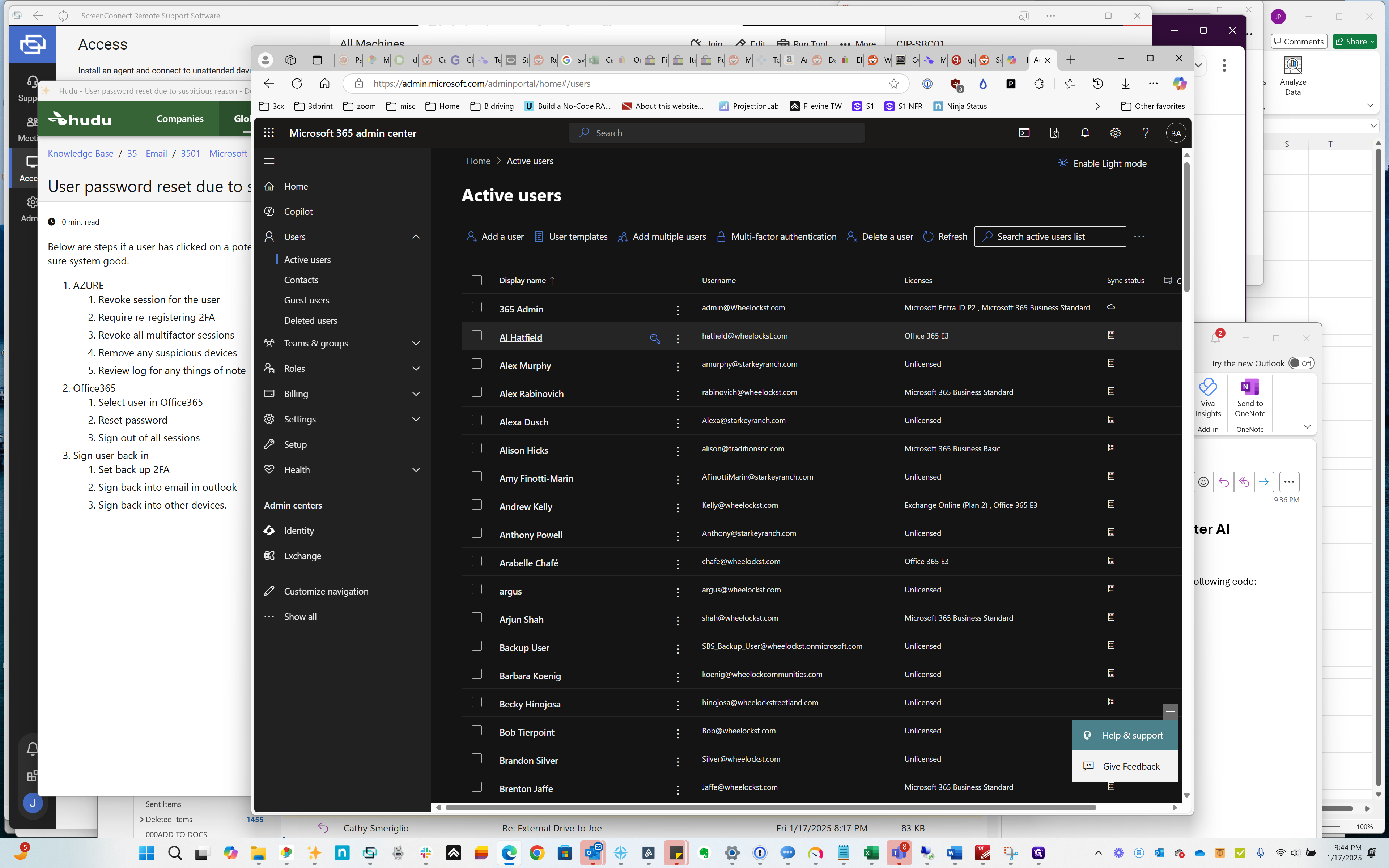The width and height of the screenshot is (1389, 868).
Task: Open Edge history icon
Action: pos(1097,84)
